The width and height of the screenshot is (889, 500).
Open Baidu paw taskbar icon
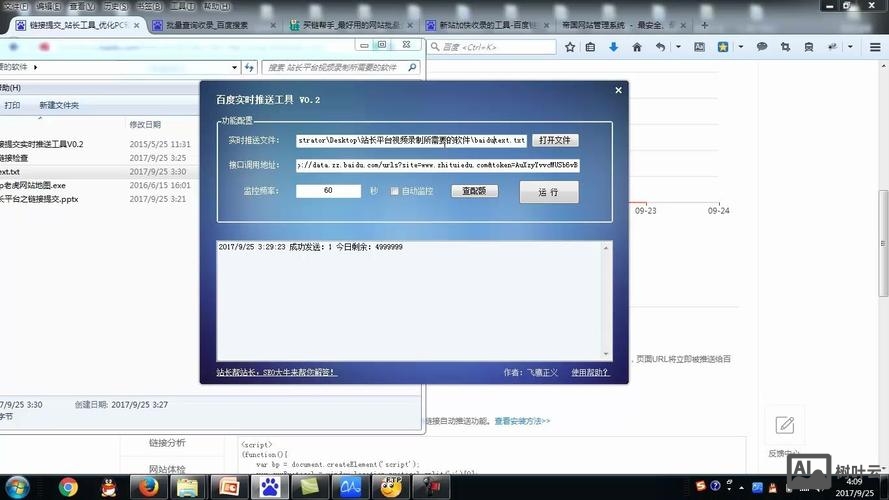pyautogui.click(x=270, y=488)
